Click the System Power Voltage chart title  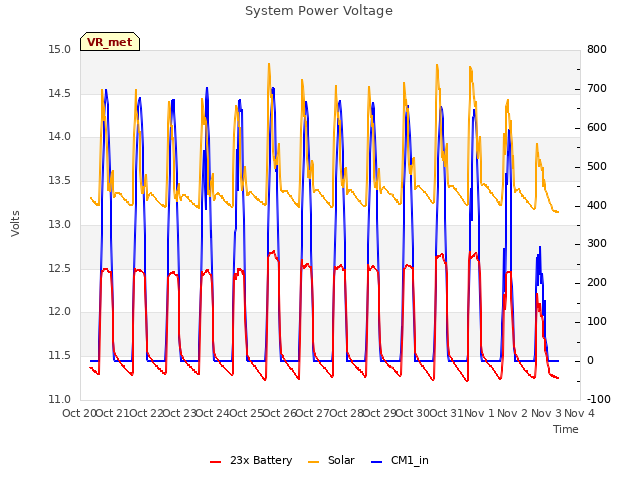point(319,11)
